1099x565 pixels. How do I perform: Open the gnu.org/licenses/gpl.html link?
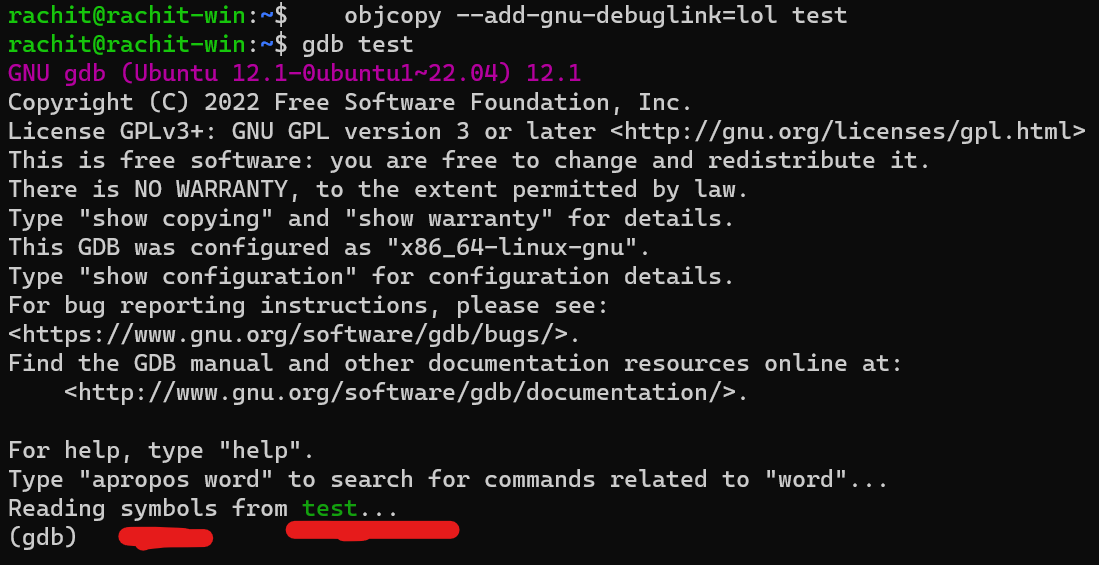coord(848,131)
